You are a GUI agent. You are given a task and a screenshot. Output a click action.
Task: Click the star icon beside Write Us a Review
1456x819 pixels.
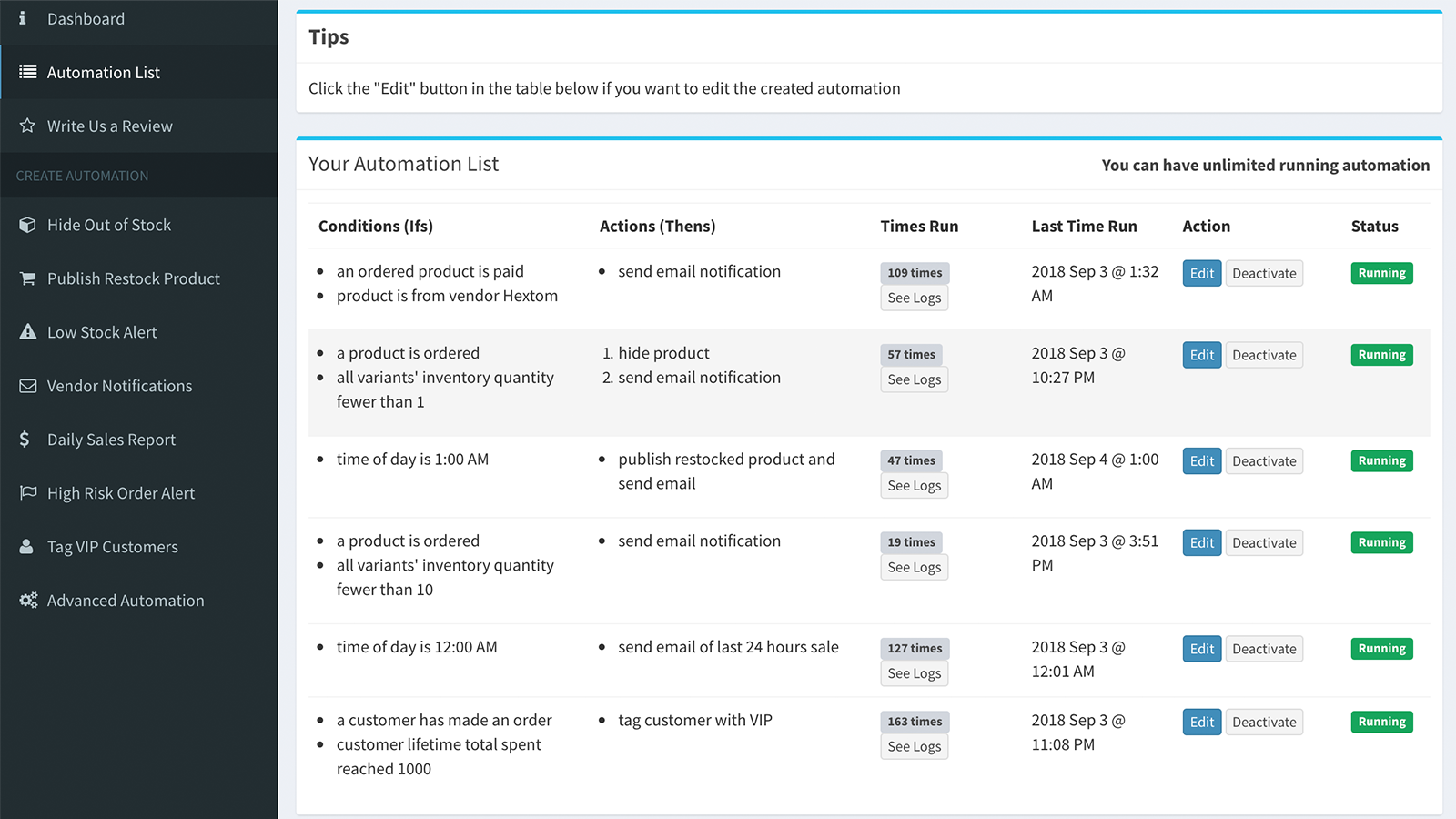[28, 126]
